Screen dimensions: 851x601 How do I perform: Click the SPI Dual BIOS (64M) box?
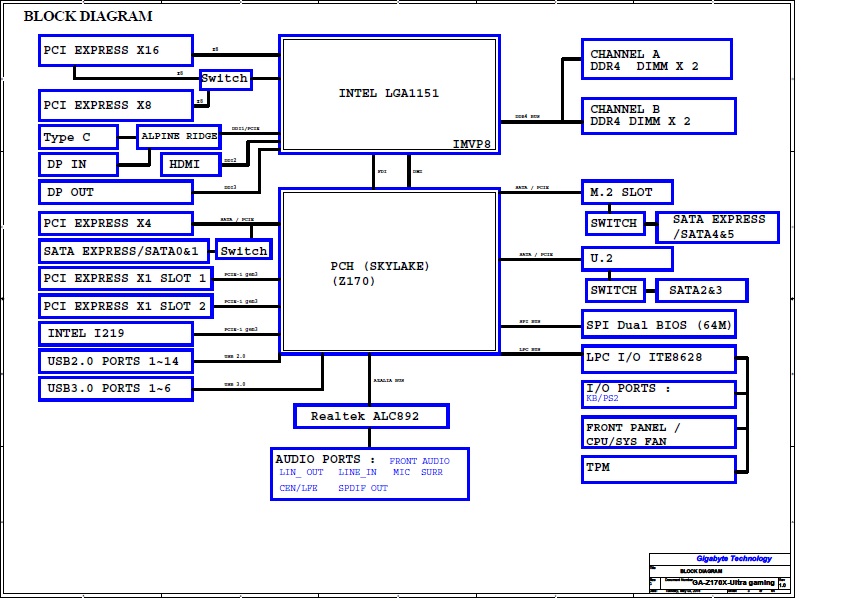point(658,325)
